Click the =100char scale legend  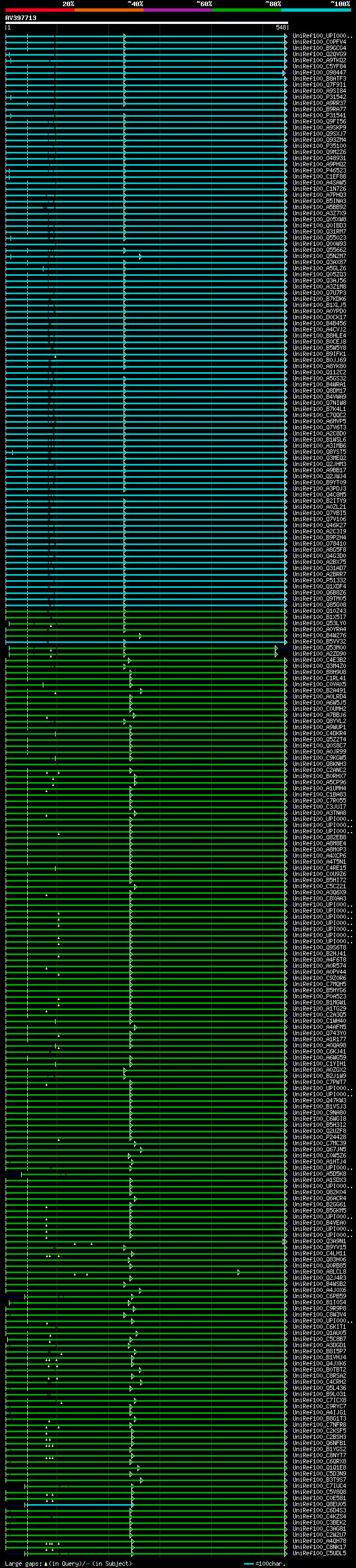tap(265, 1563)
